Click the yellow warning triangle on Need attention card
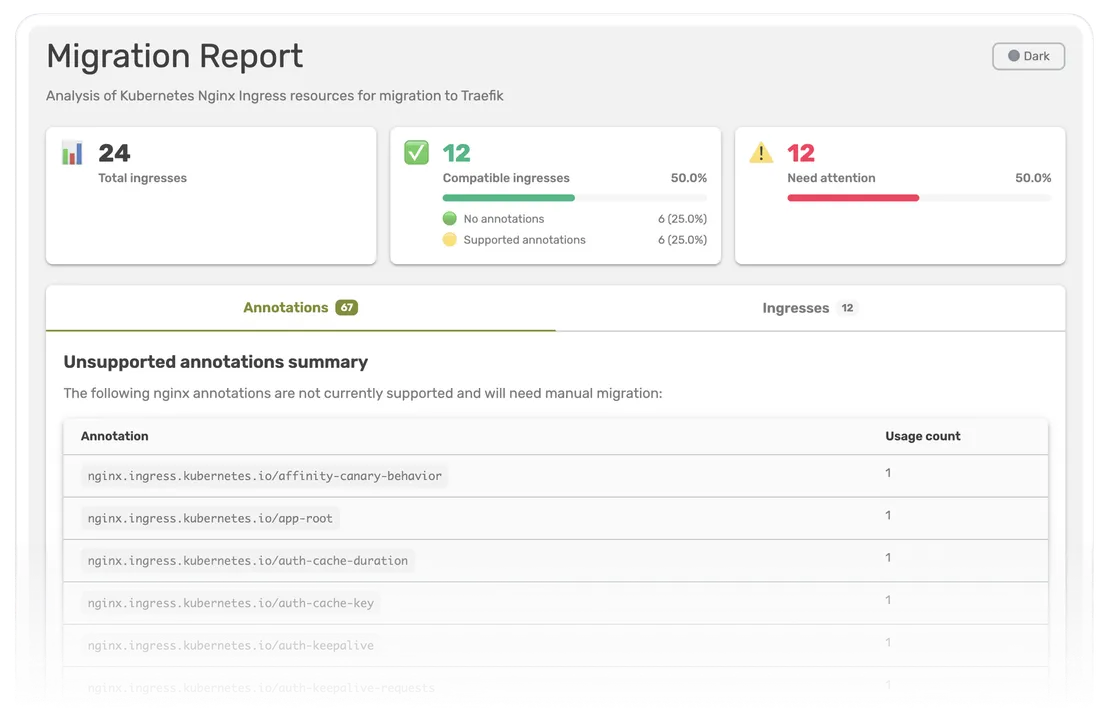Screen dimensions: 1110x708 [x=760, y=152]
